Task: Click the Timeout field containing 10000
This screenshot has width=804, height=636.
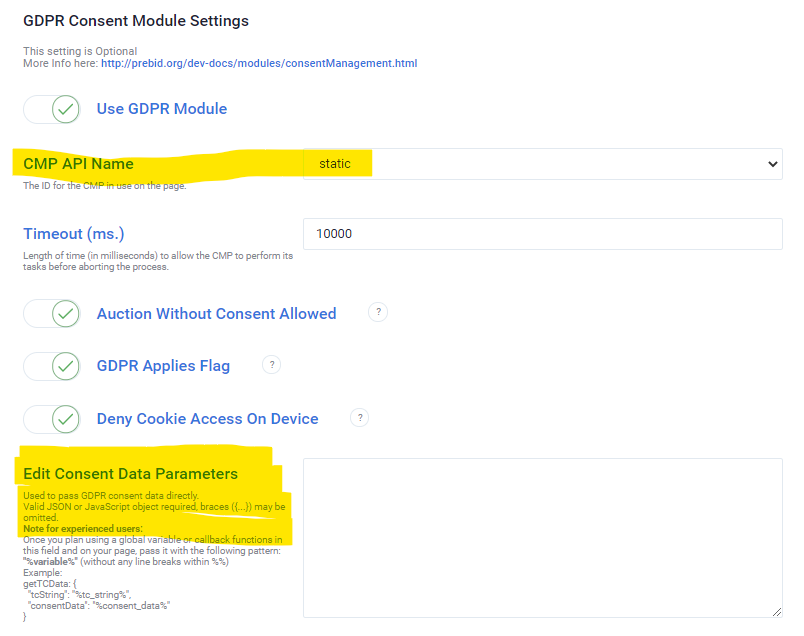Action: click(x=542, y=234)
